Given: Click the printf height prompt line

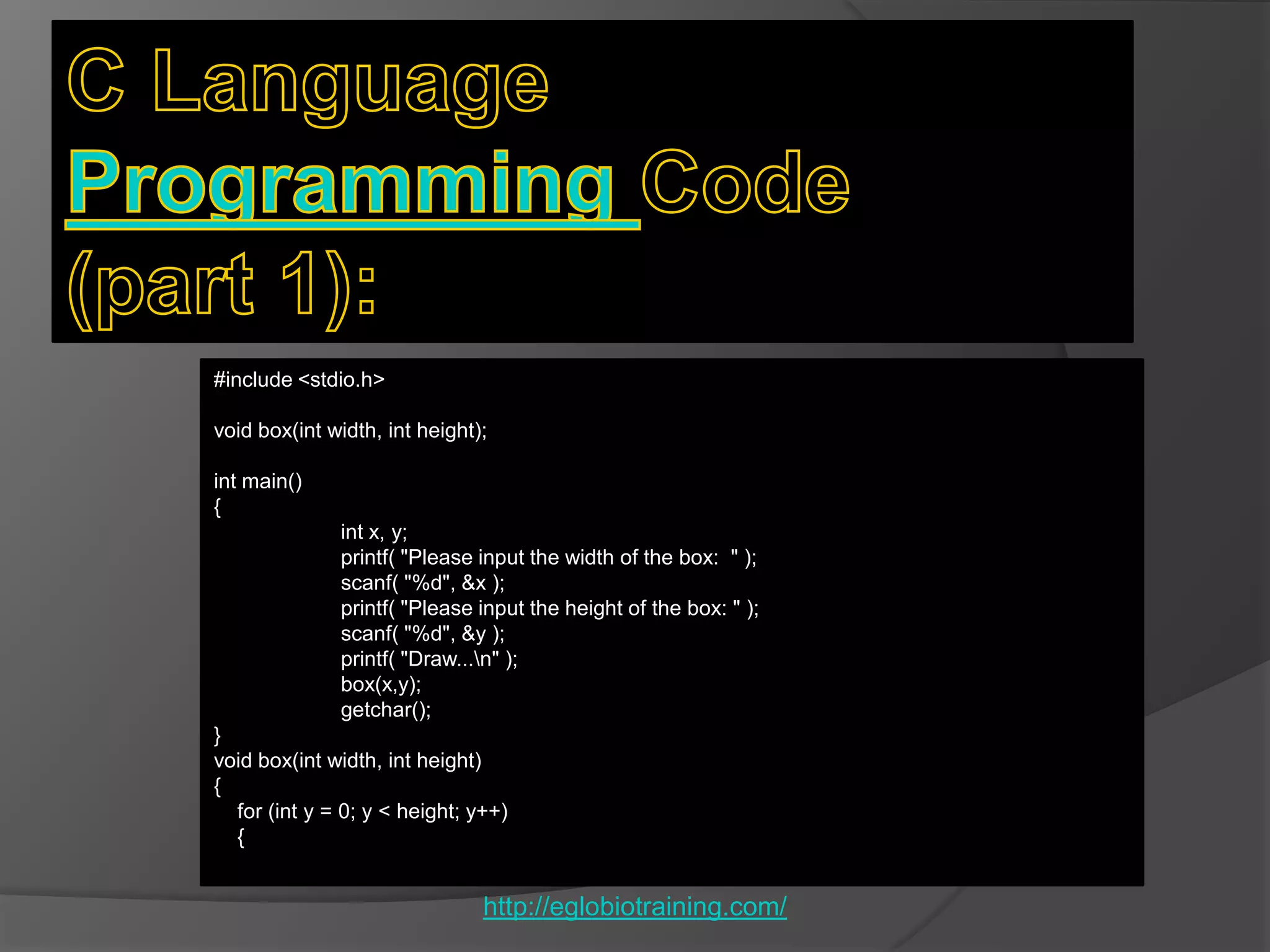Looking at the screenshot, I should [550, 608].
